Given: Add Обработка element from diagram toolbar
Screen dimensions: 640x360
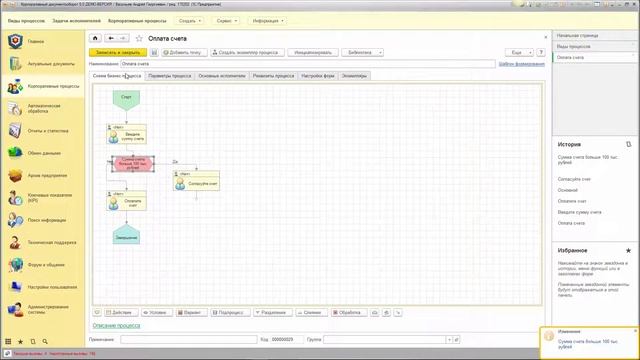Looking at the screenshot, I should [x=349, y=313].
